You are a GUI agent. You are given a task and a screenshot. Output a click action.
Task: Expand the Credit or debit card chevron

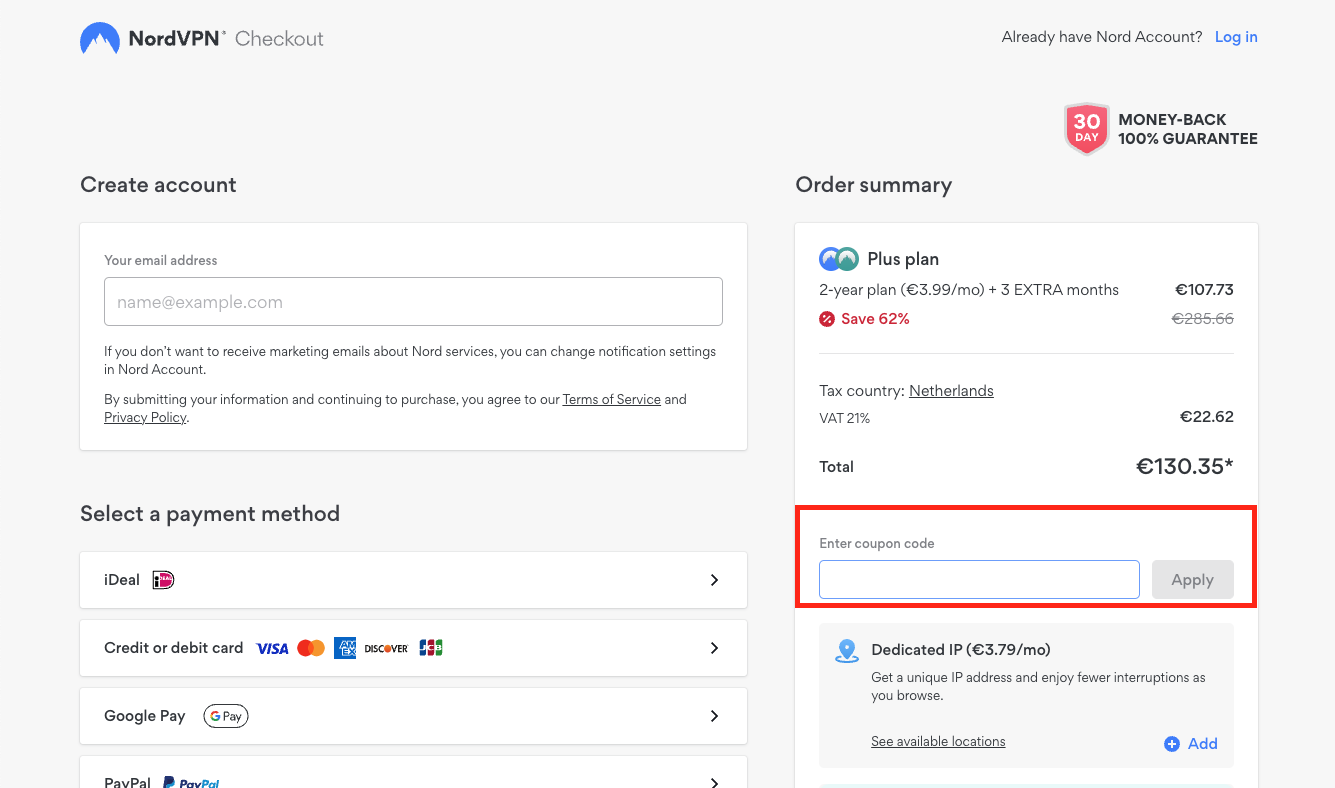pos(714,648)
